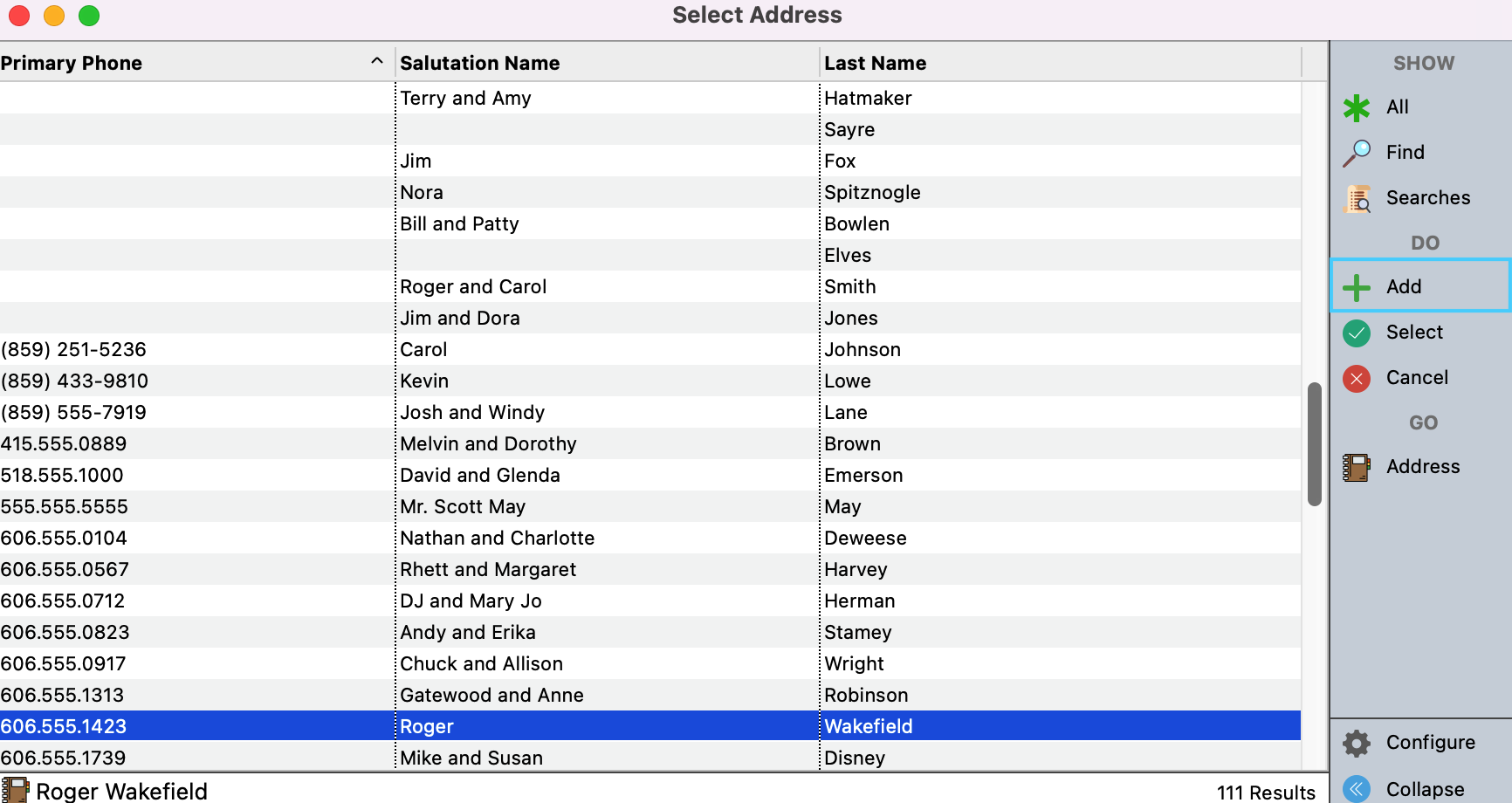Image resolution: width=1512 pixels, height=803 pixels.
Task: Click the red X Cancel icon
Action: (1356, 378)
